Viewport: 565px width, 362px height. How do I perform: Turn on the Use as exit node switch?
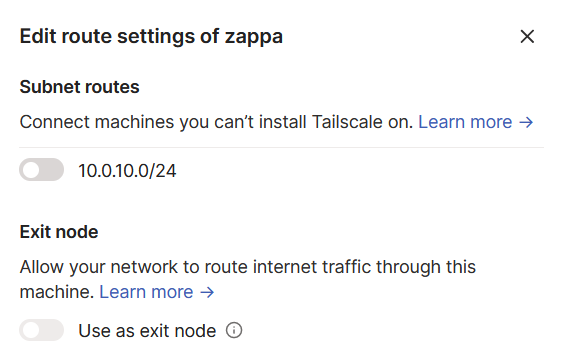(41, 330)
